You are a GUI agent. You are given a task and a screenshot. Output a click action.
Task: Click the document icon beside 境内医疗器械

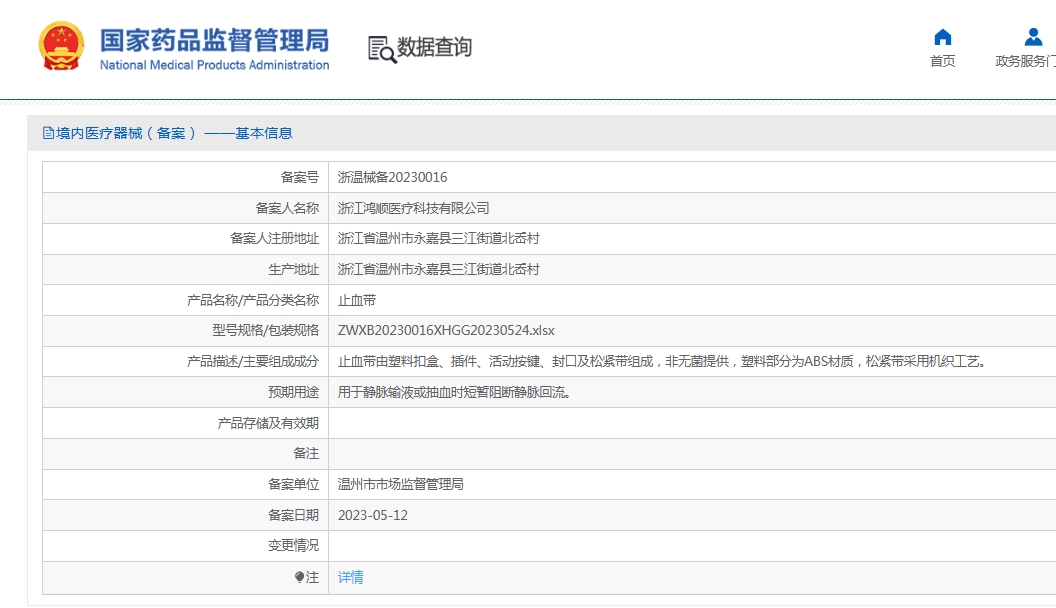pos(48,133)
